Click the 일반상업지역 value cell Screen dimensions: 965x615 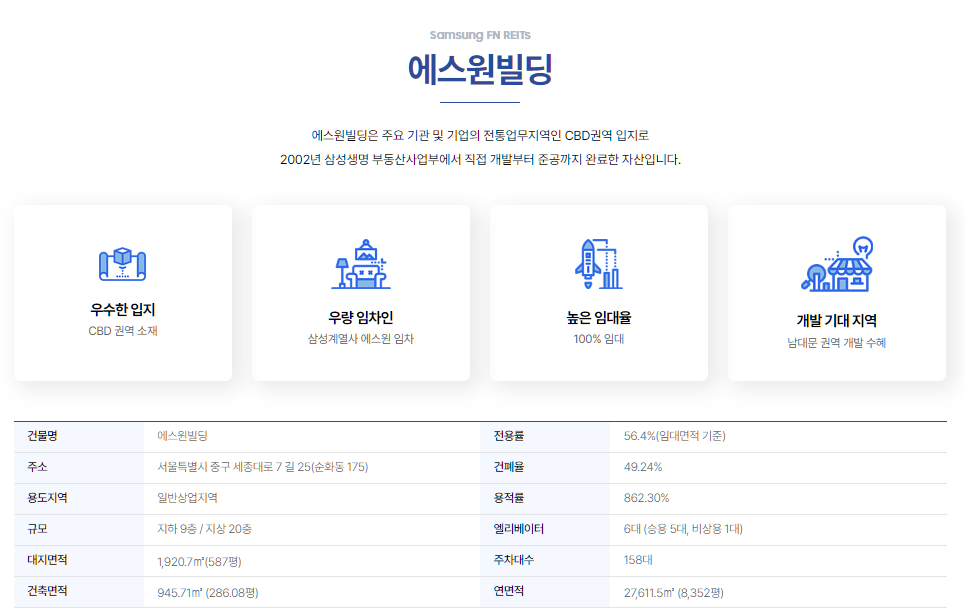tap(311, 499)
